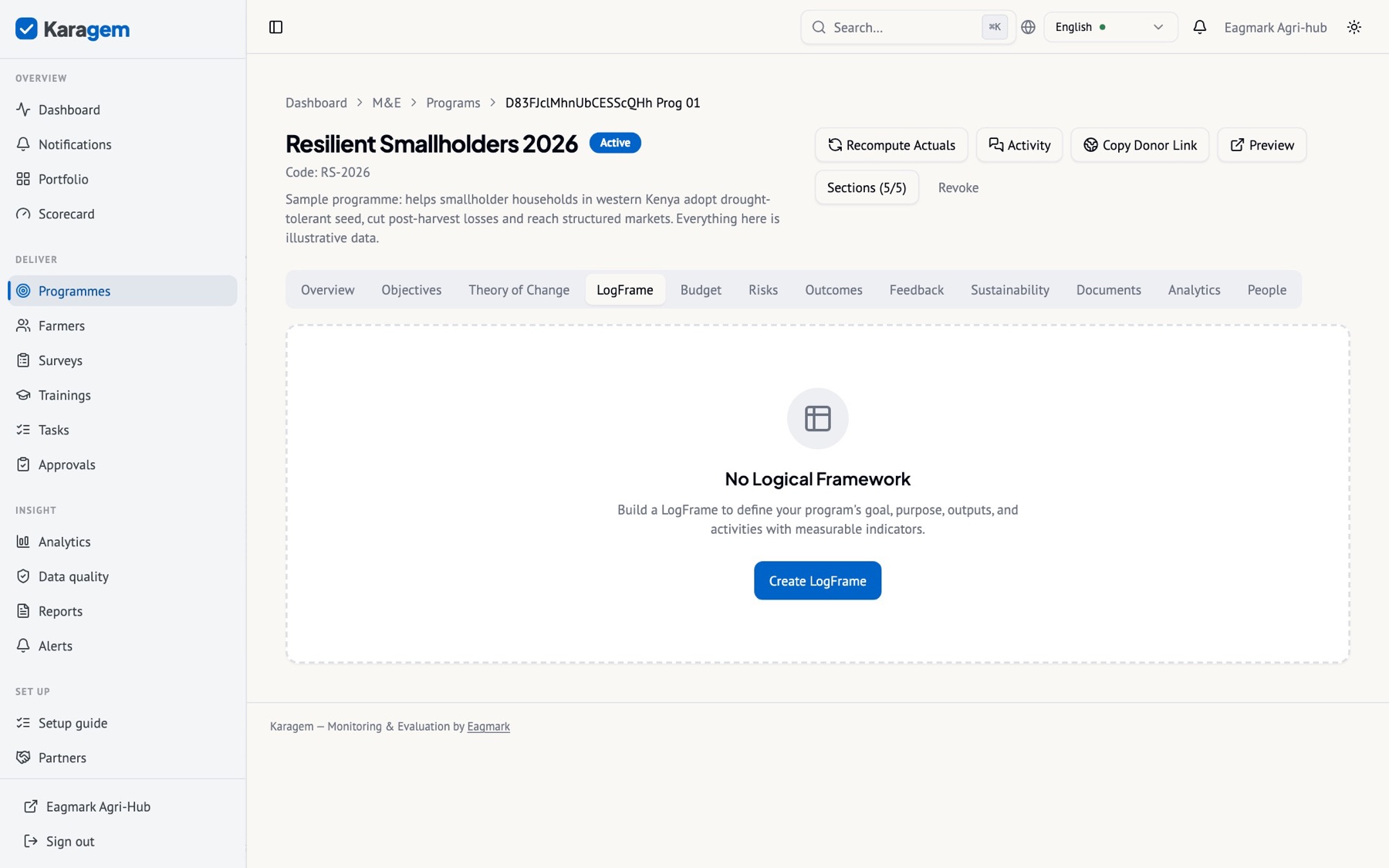This screenshot has height=868, width=1389.
Task: Follow the Eagmark footer link
Action: [x=488, y=726]
